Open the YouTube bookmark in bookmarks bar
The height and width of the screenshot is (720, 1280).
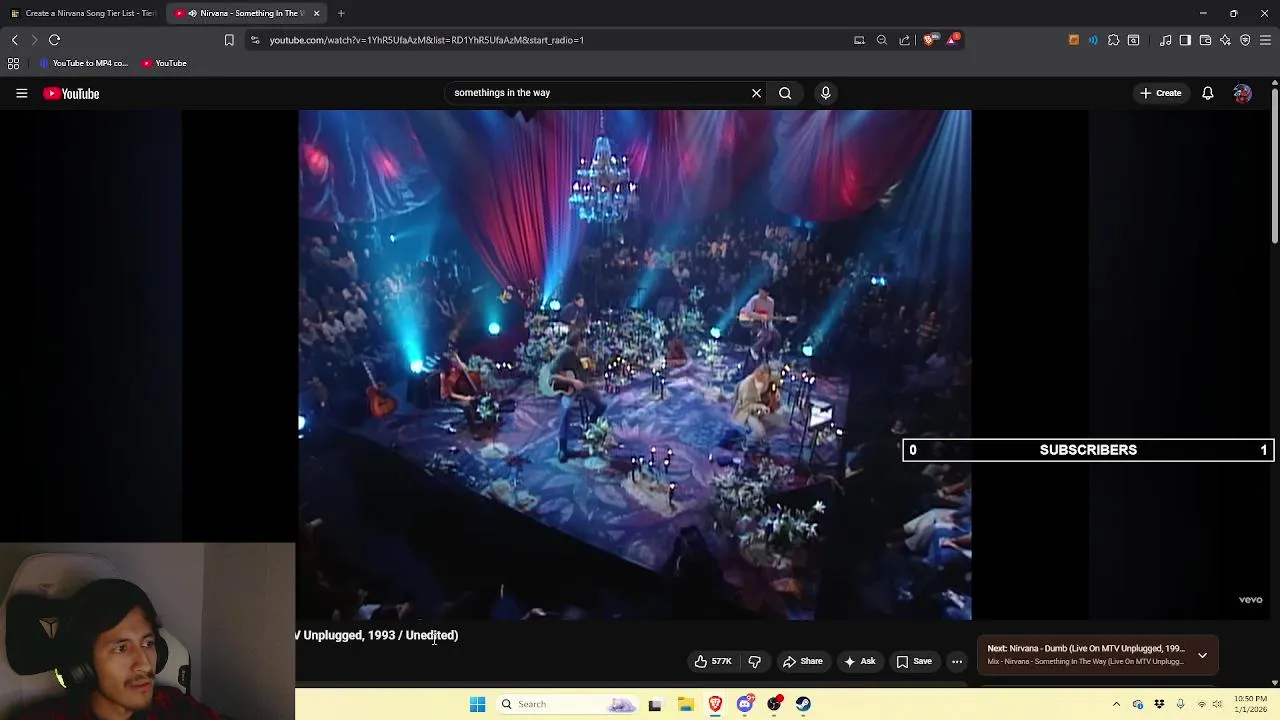(x=164, y=63)
